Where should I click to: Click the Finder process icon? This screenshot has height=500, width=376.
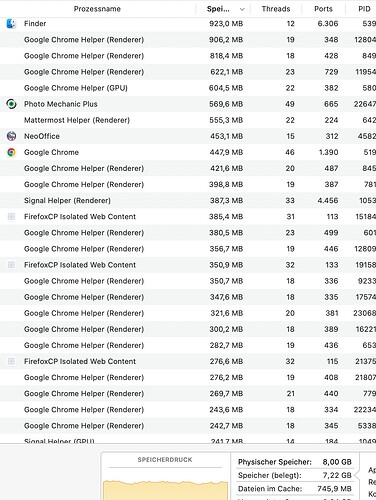tap(11, 24)
